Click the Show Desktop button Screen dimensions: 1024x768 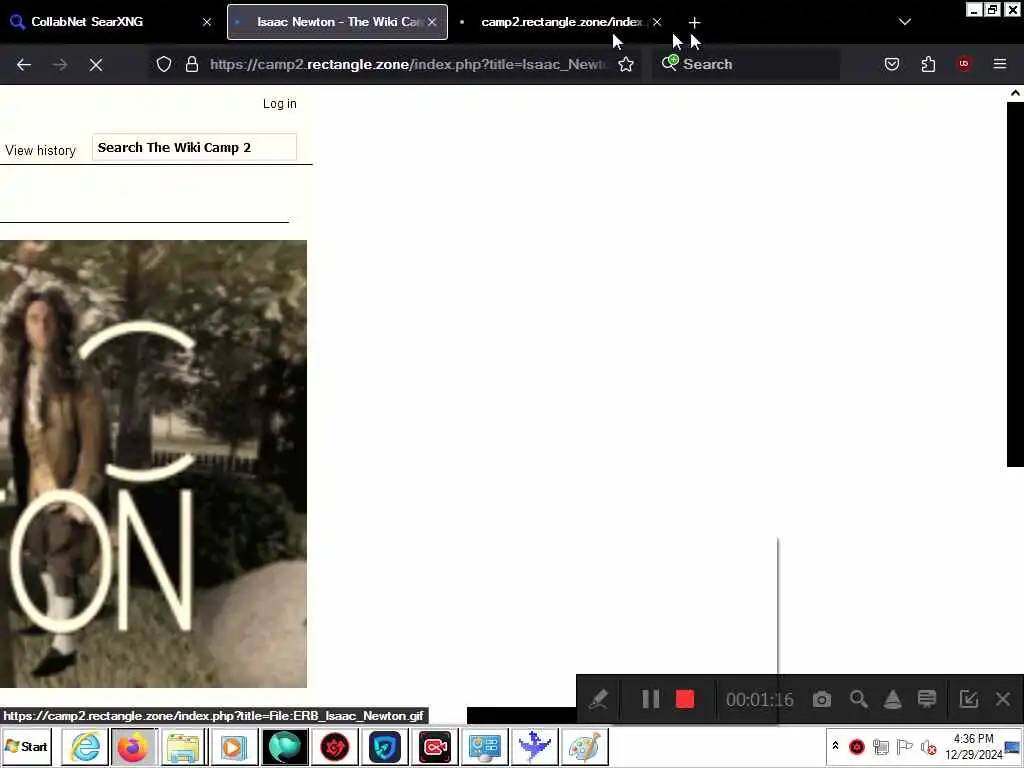1013,747
